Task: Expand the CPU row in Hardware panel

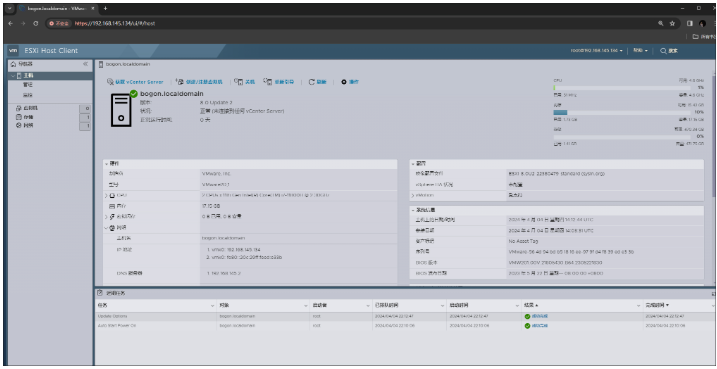Action: (107, 195)
